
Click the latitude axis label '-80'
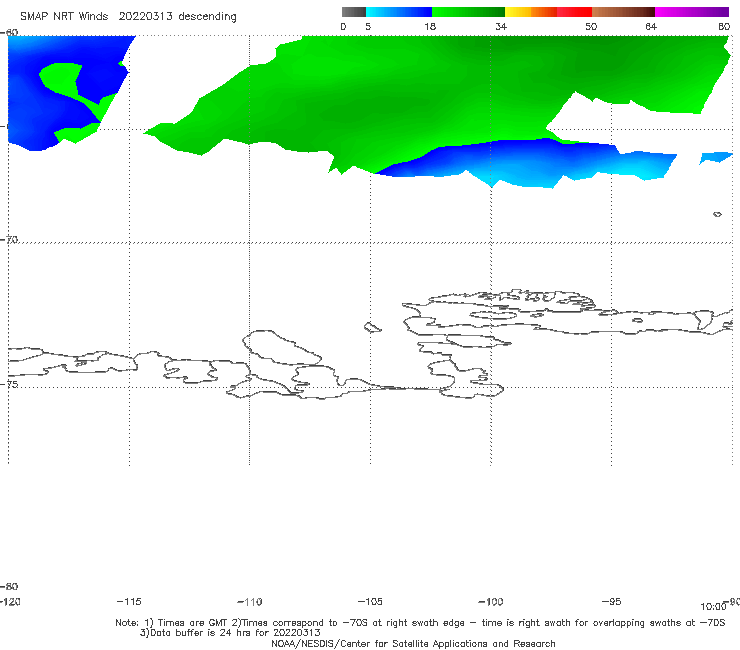tap(9, 586)
